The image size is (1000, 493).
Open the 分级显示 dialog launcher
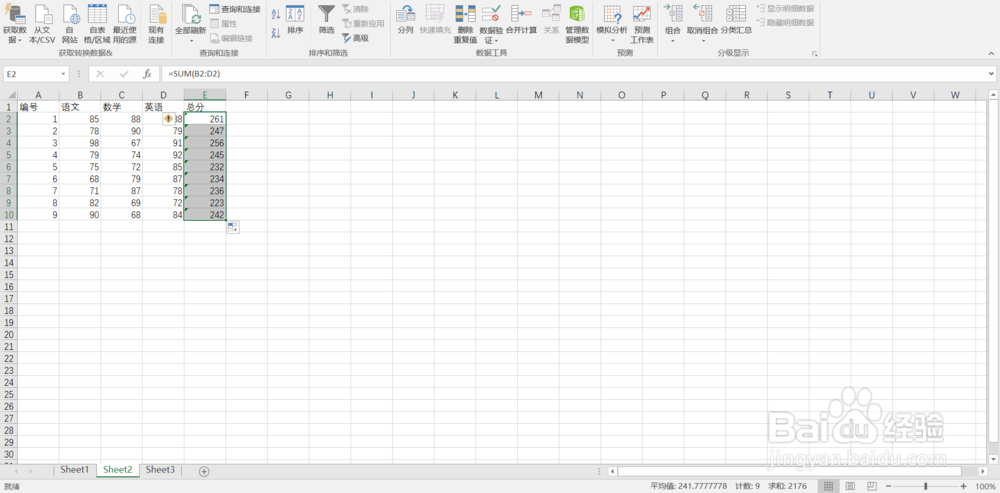[x=814, y=54]
